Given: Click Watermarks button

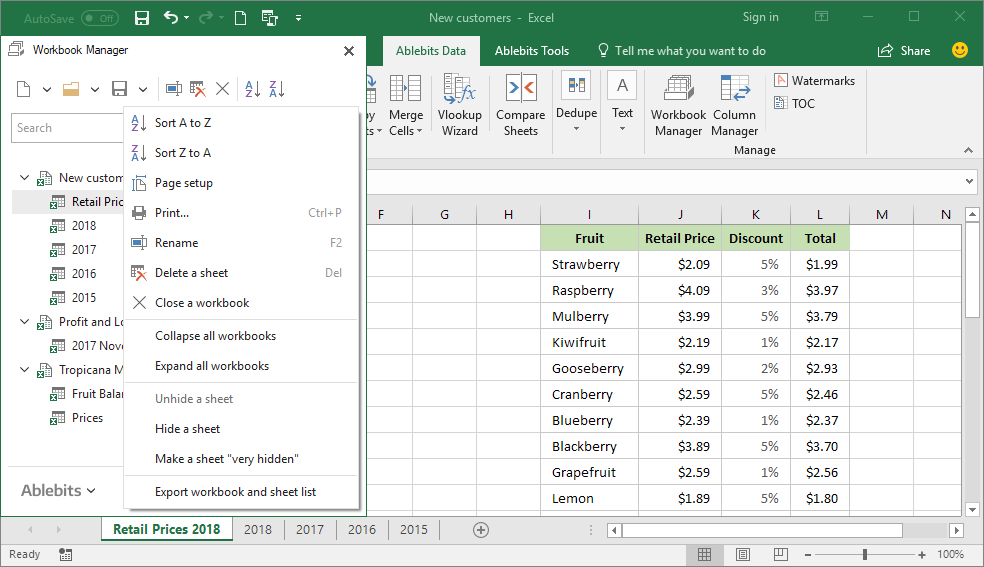Looking at the screenshot, I should 815,80.
